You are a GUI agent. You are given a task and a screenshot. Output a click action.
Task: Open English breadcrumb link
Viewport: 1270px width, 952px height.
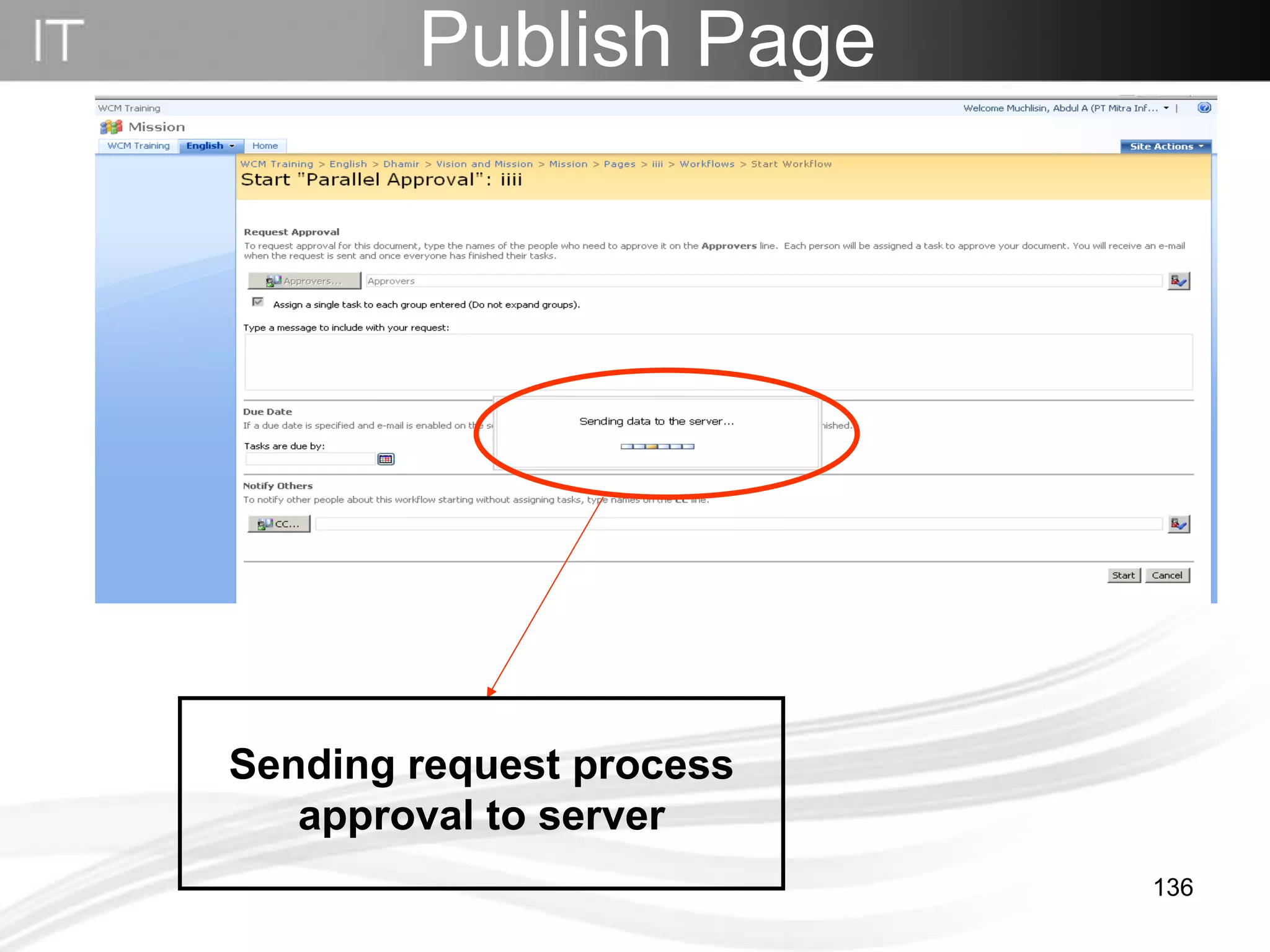point(348,164)
